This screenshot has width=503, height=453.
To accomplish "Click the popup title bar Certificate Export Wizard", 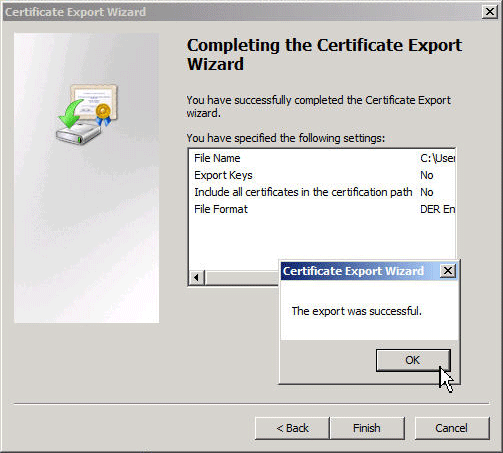I will click(353, 271).
